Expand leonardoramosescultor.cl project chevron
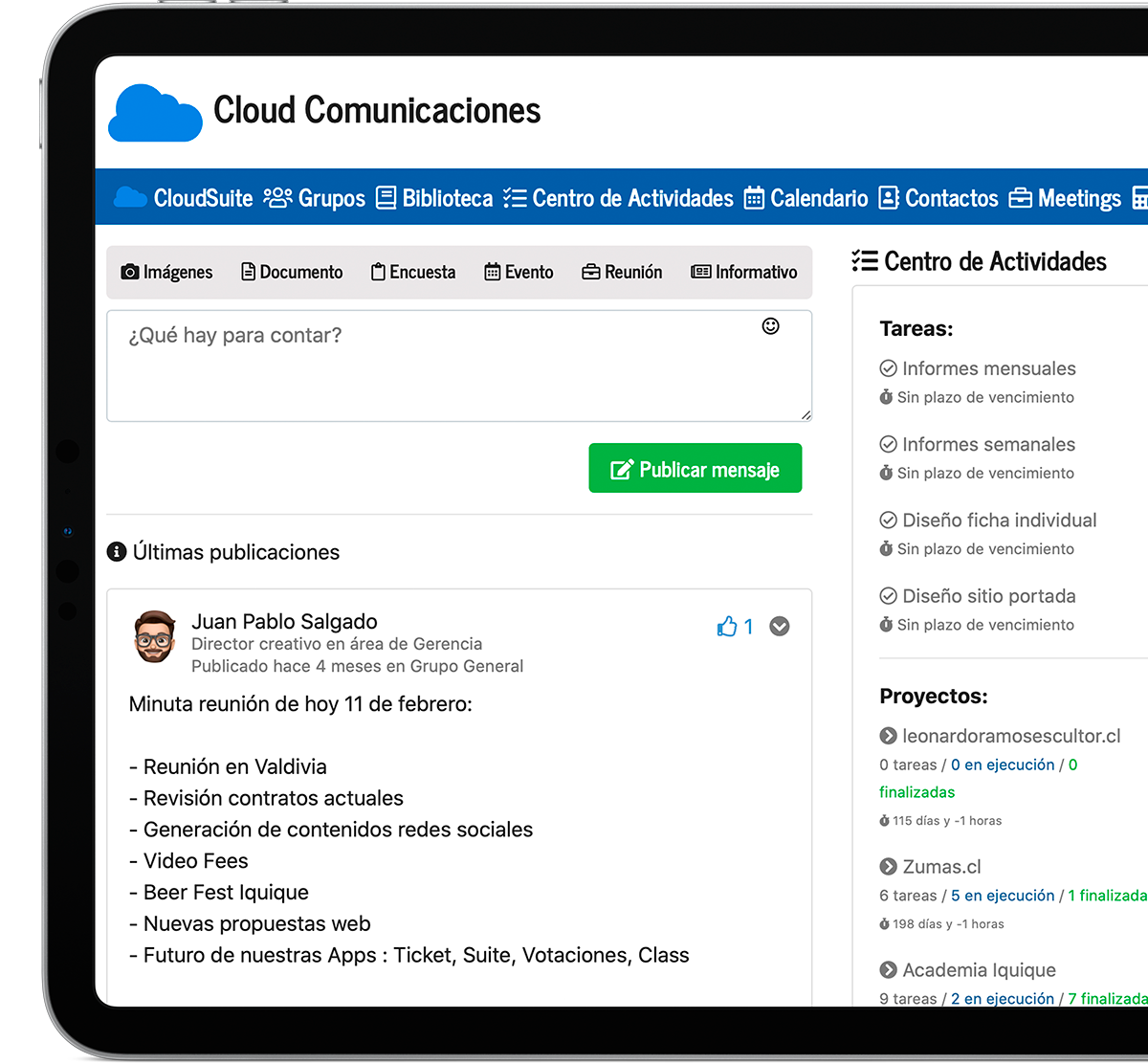This screenshot has height=1064, width=1148. pos(888,736)
